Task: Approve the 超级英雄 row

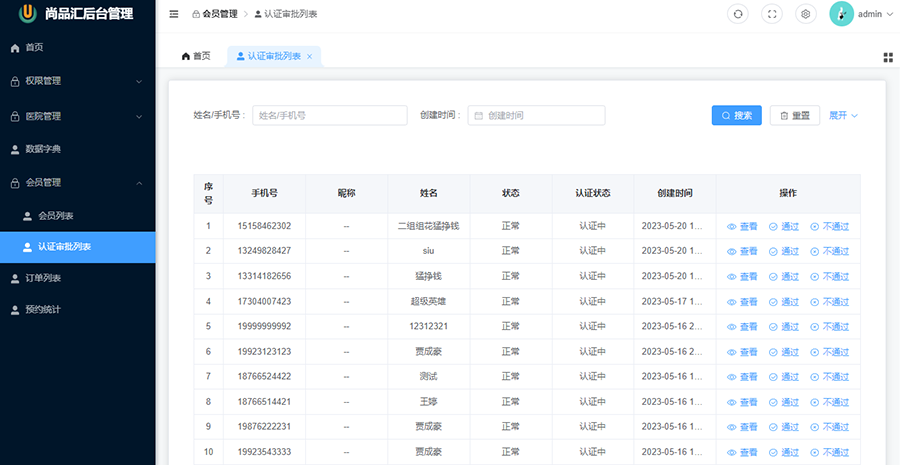Action: 783,302
